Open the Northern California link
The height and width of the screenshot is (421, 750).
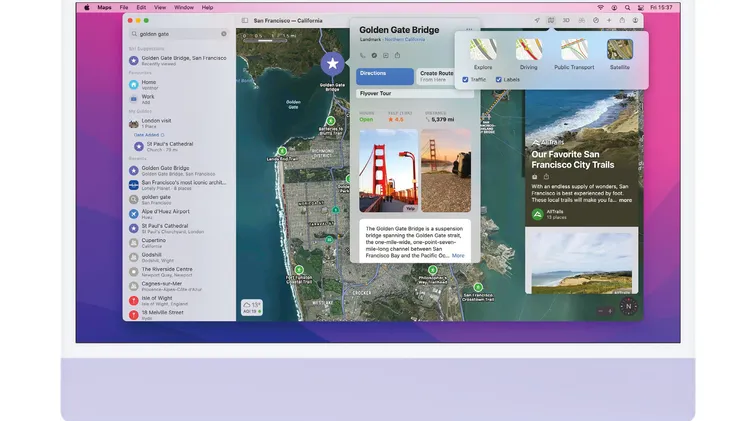tap(405, 40)
